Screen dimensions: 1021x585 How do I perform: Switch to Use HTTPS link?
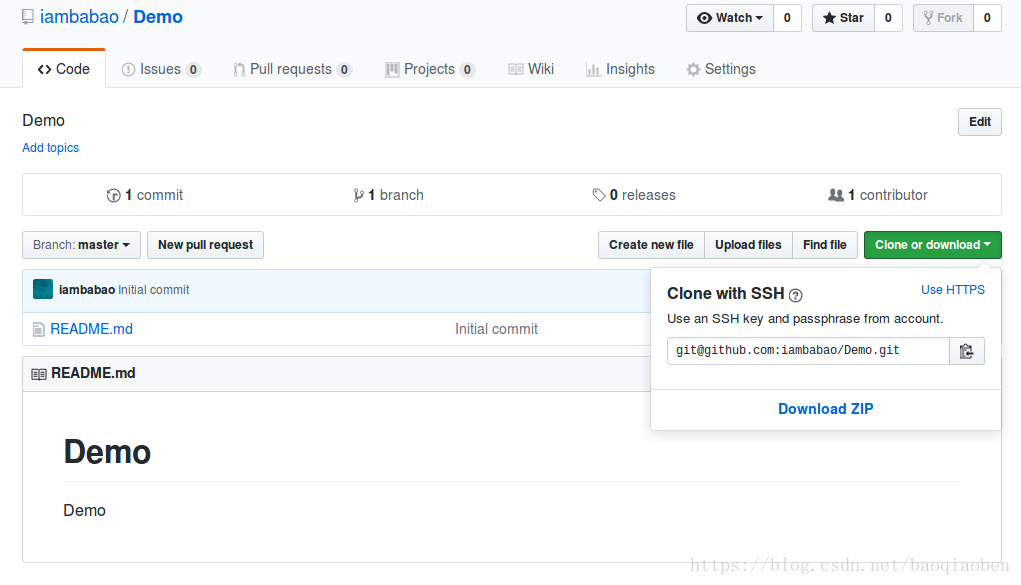(953, 290)
